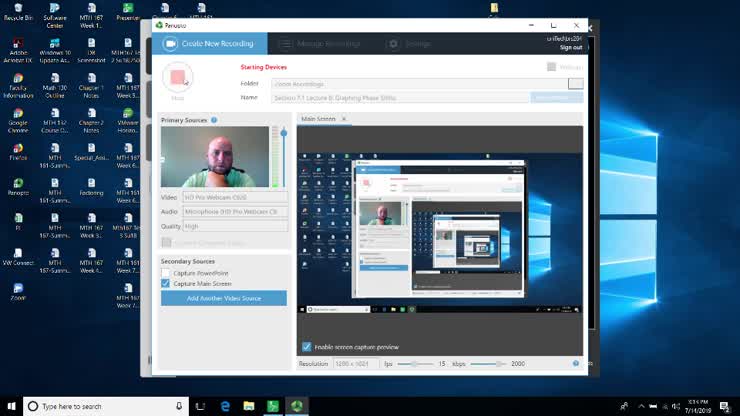Click the Windows Start button
This screenshot has height=416, width=740.
tap(11, 406)
